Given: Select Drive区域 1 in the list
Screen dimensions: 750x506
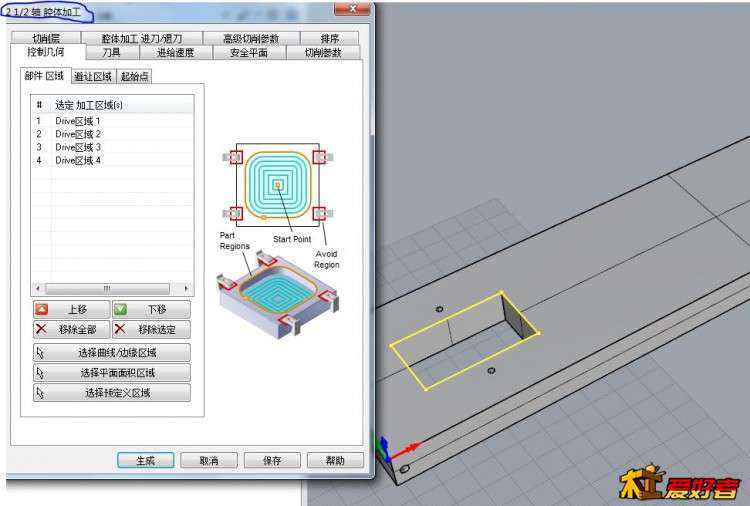Looking at the screenshot, I should click(x=112, y=121).
